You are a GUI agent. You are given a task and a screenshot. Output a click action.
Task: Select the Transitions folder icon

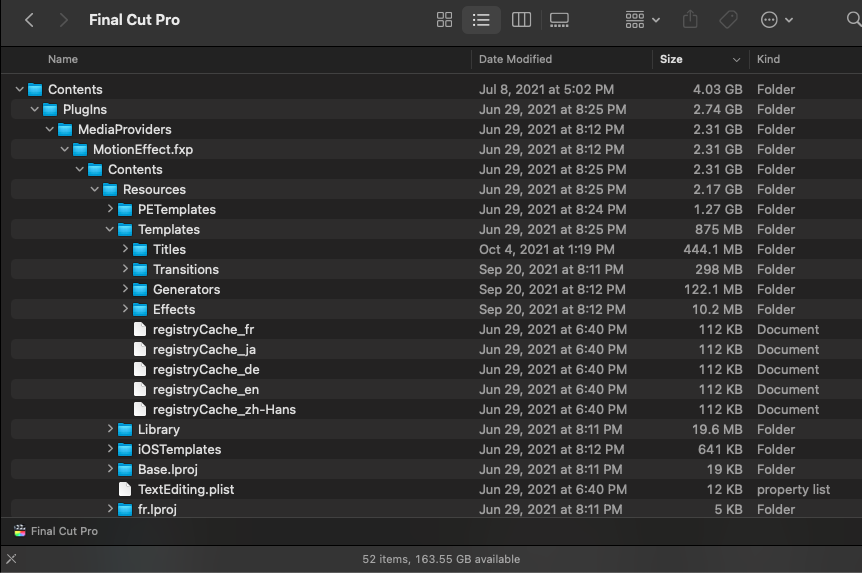[140, 269]
